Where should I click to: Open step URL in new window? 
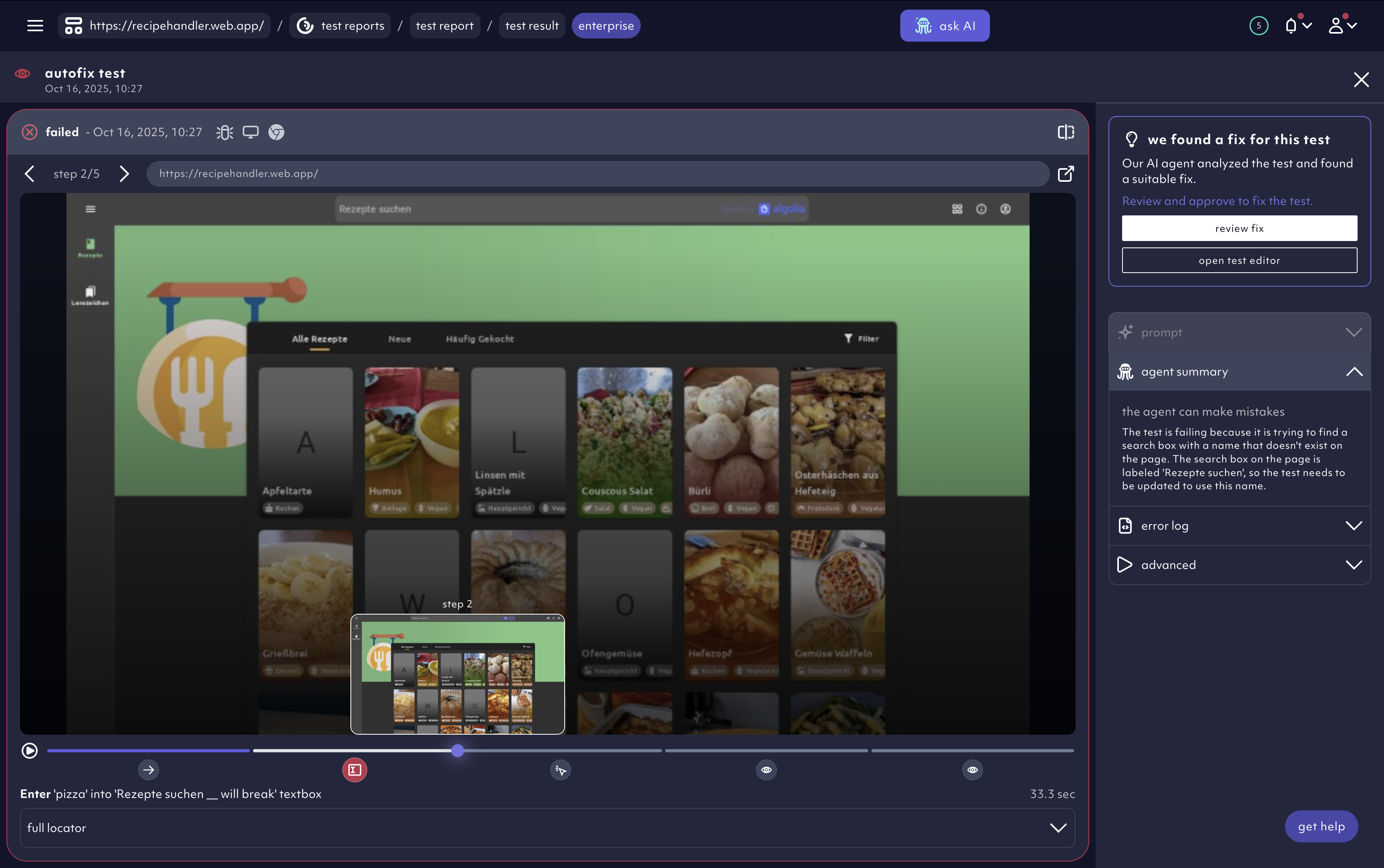[1065, 174]
